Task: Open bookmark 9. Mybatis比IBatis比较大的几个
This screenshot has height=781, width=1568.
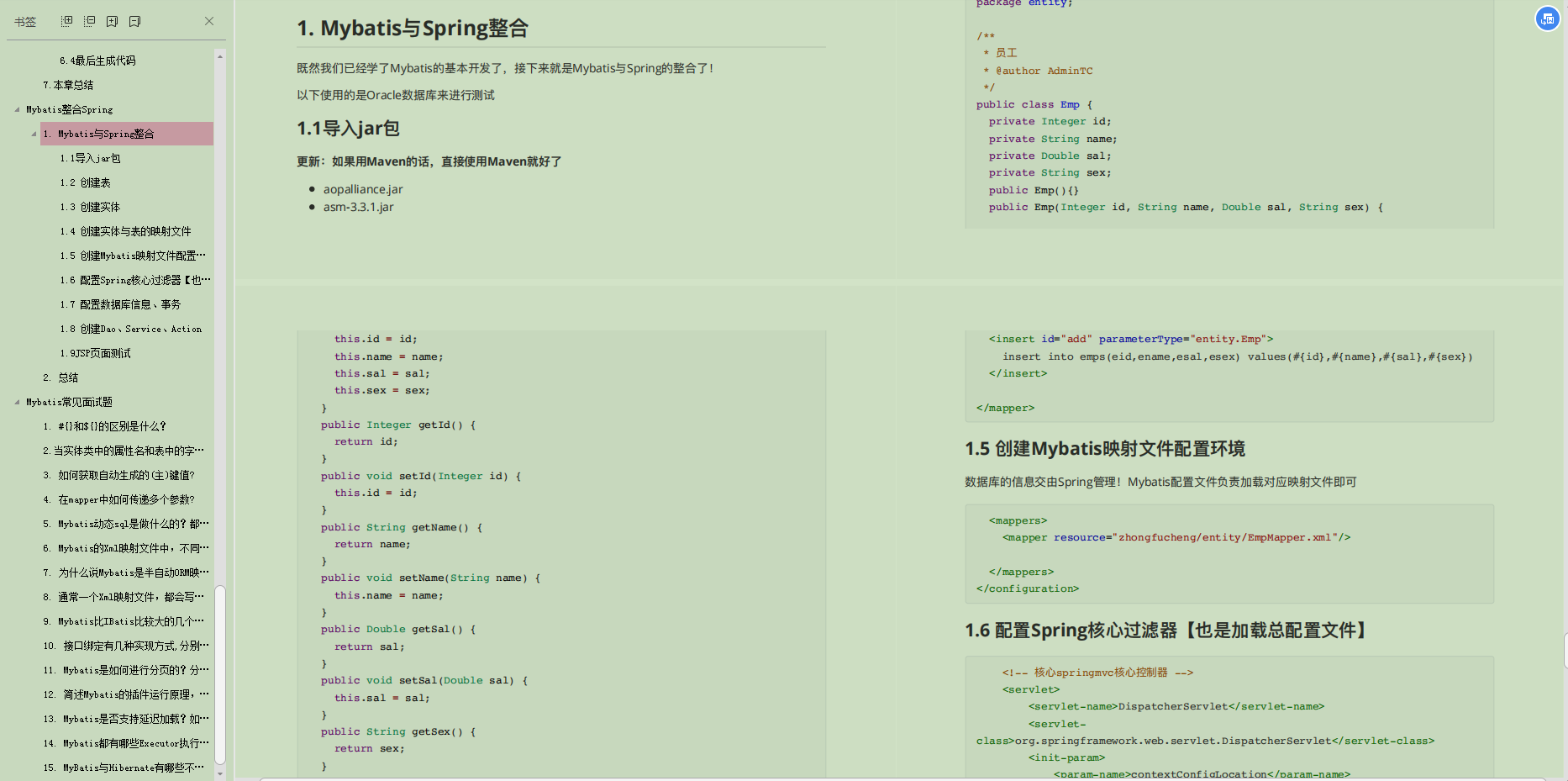Action: point(124,621)
